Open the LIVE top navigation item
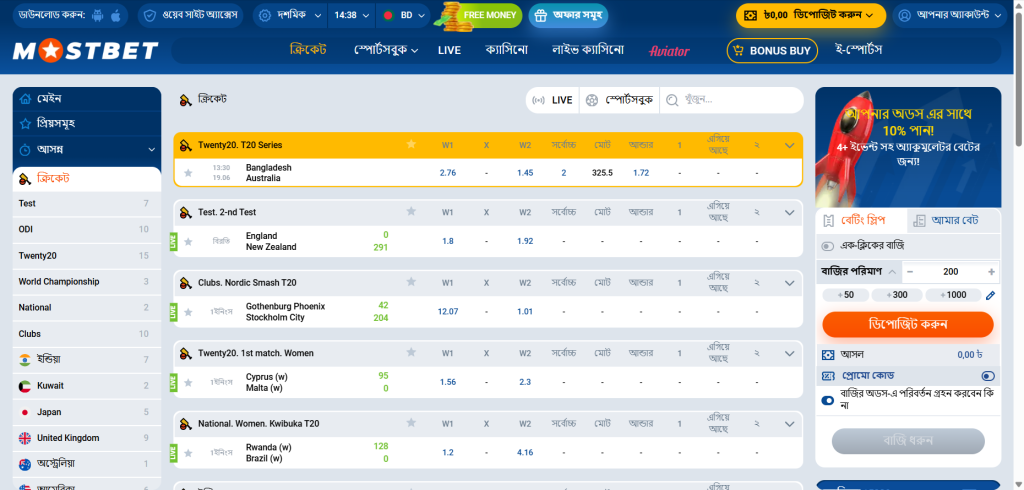The image size is (1024, 490). (x=449, y=50)
